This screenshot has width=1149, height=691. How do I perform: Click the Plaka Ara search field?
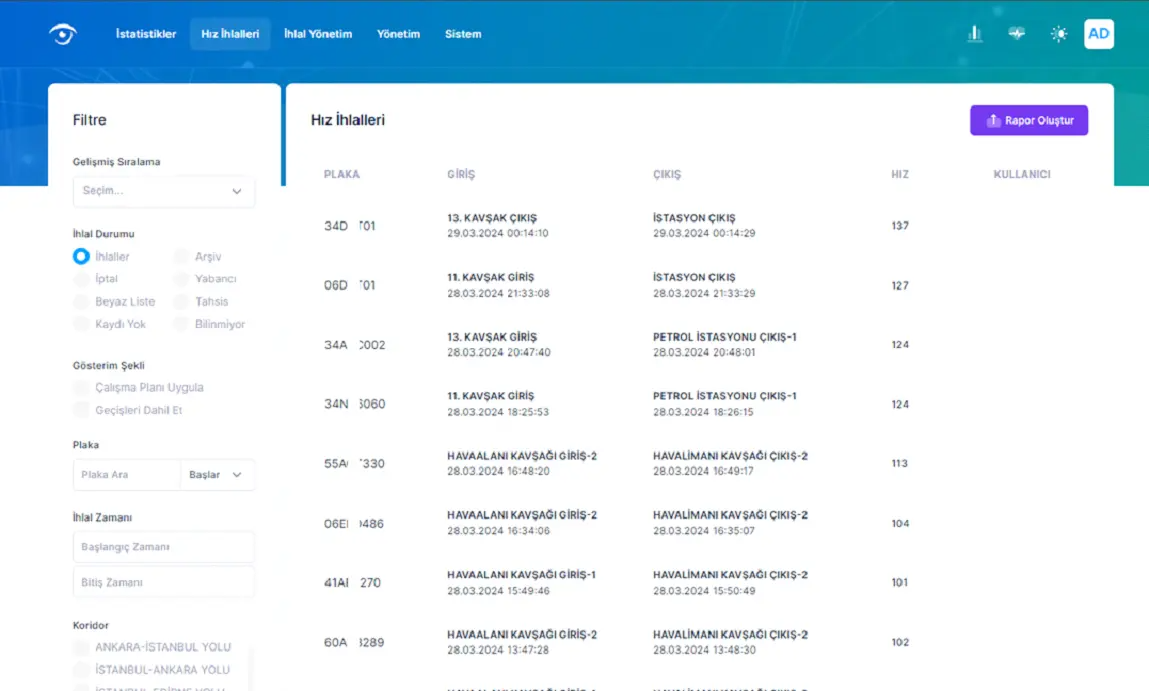pos(127,475)
